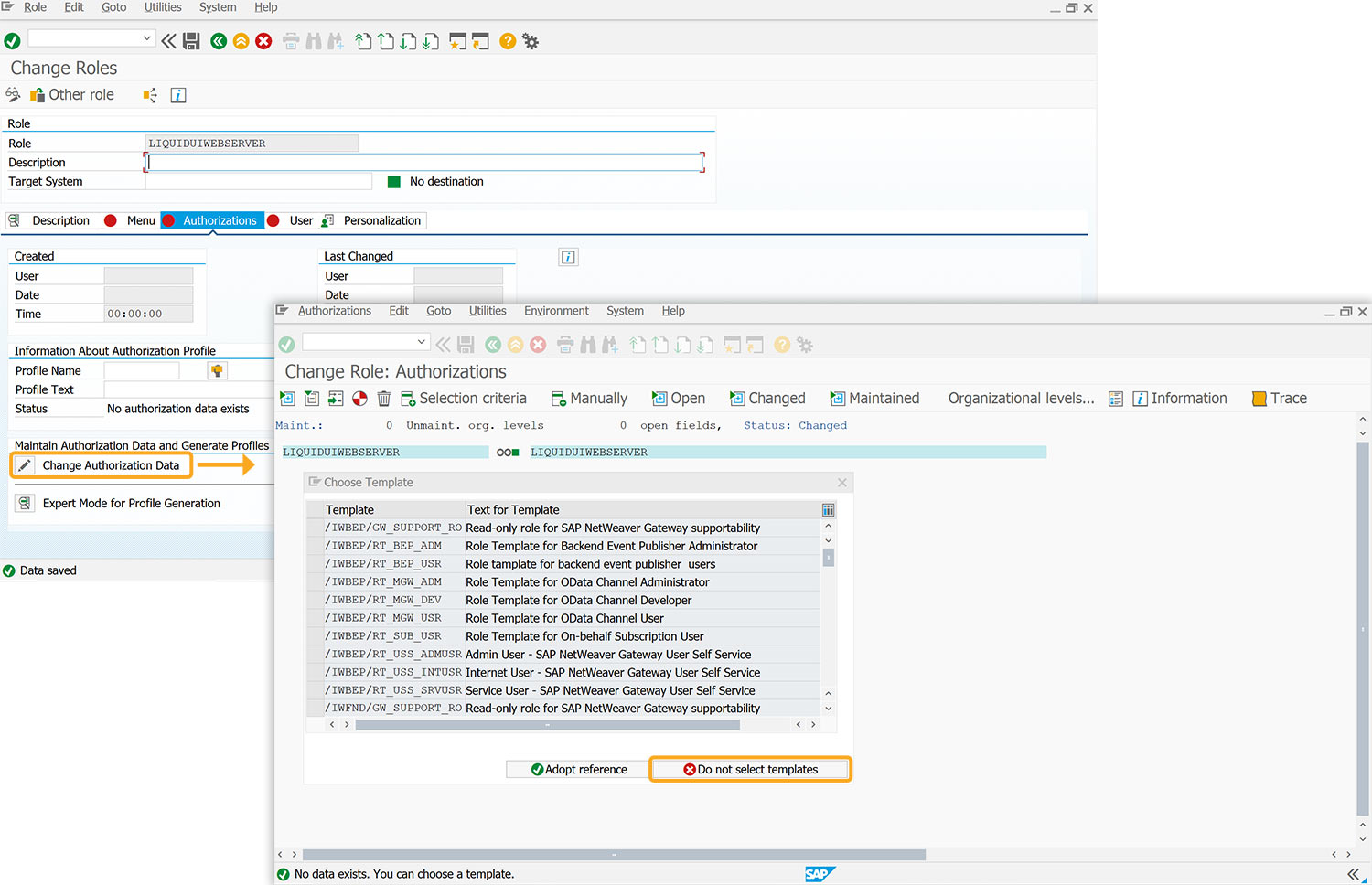The height and width of the screenshot is (885, 1372).
Task: Select /IWFND/GW_SUPPORT_RO template row
Action: coord(563,709)
